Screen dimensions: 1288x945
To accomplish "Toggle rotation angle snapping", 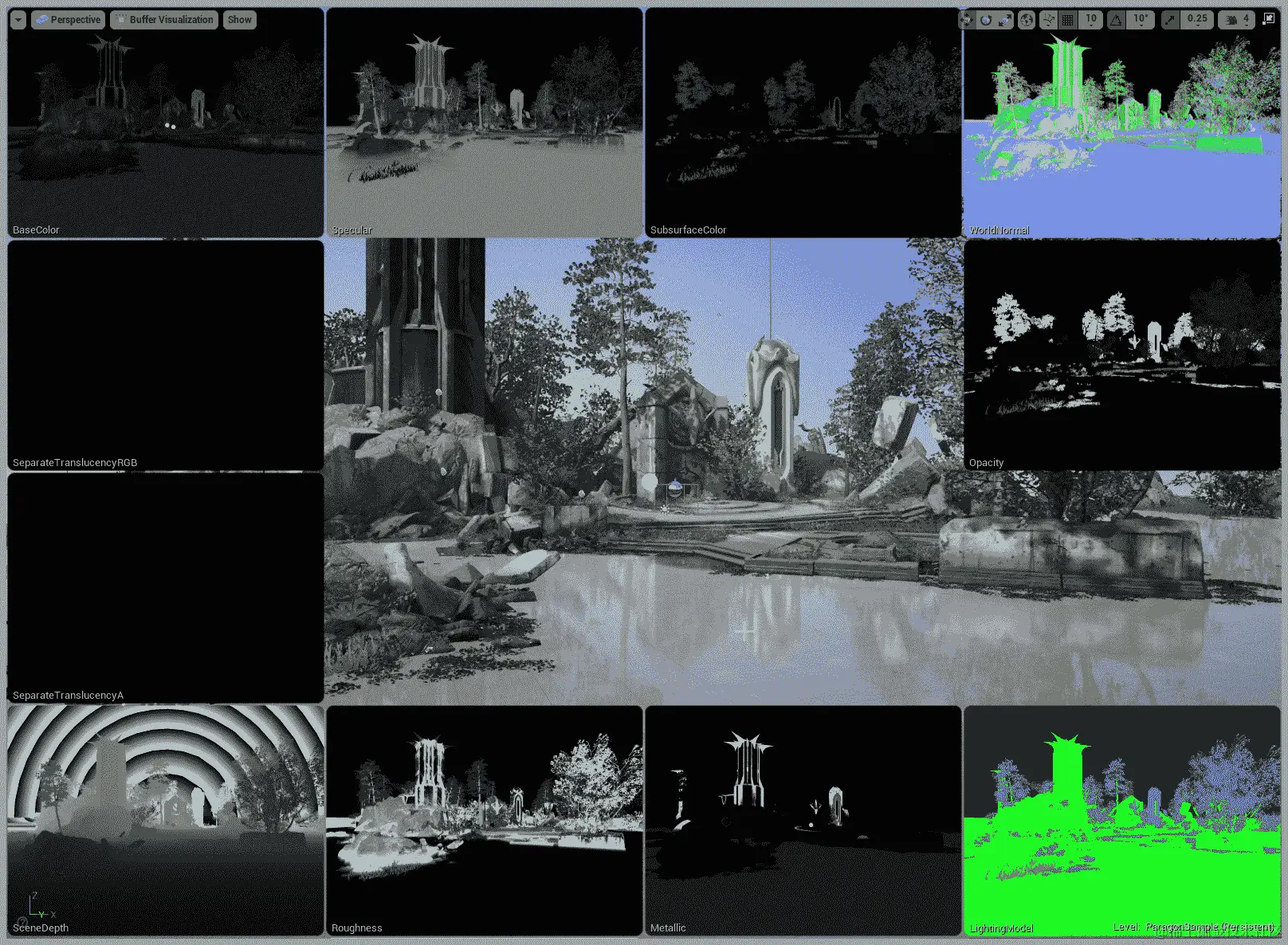I will [1116, 20].
